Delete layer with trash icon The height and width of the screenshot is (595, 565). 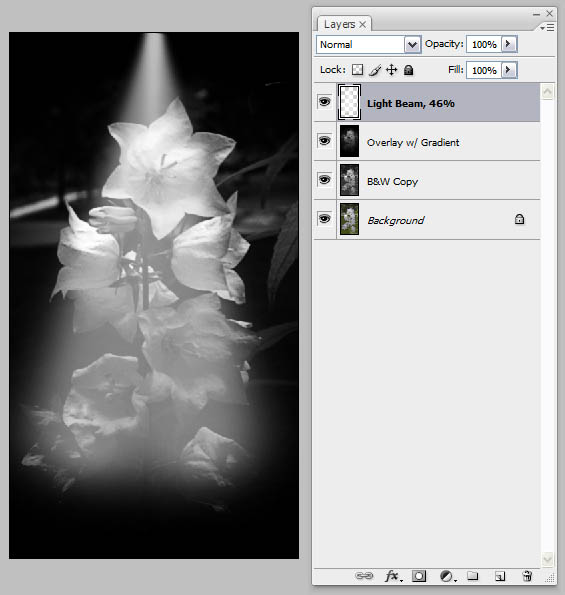click(x=527, y=576)
